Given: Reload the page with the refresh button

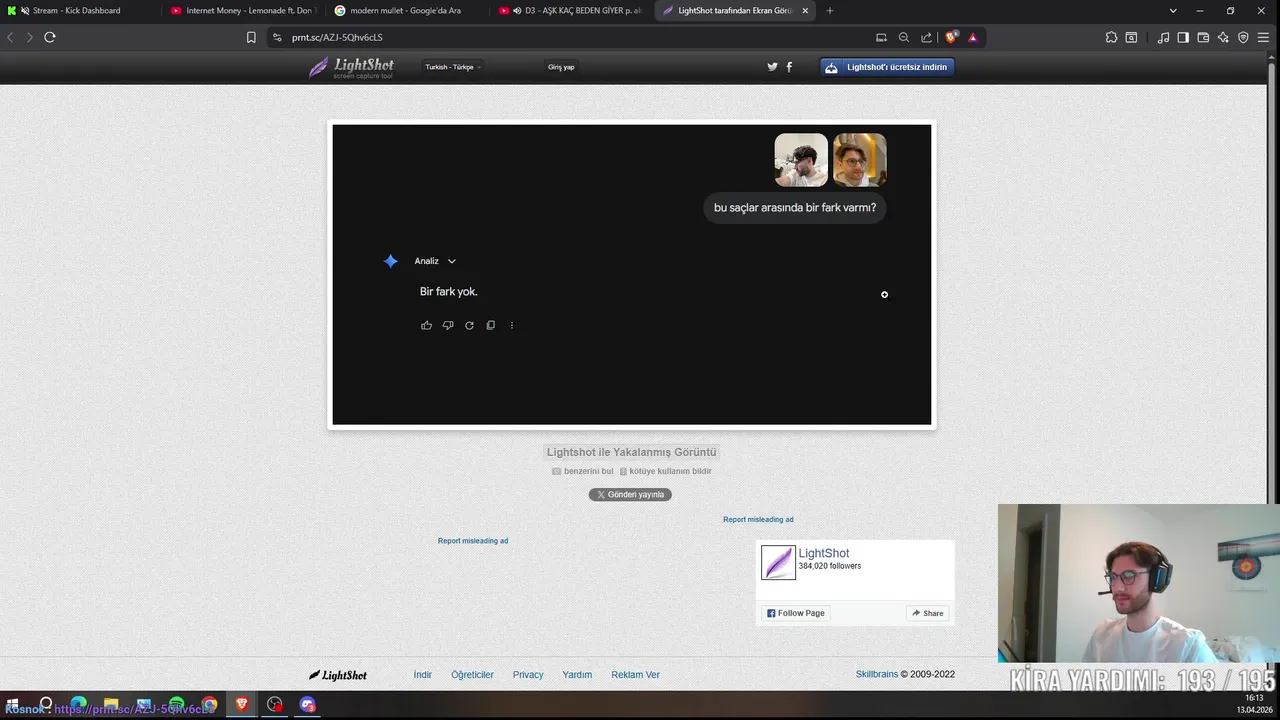Looking at the screenshot, I should click(x=49, y=37).
